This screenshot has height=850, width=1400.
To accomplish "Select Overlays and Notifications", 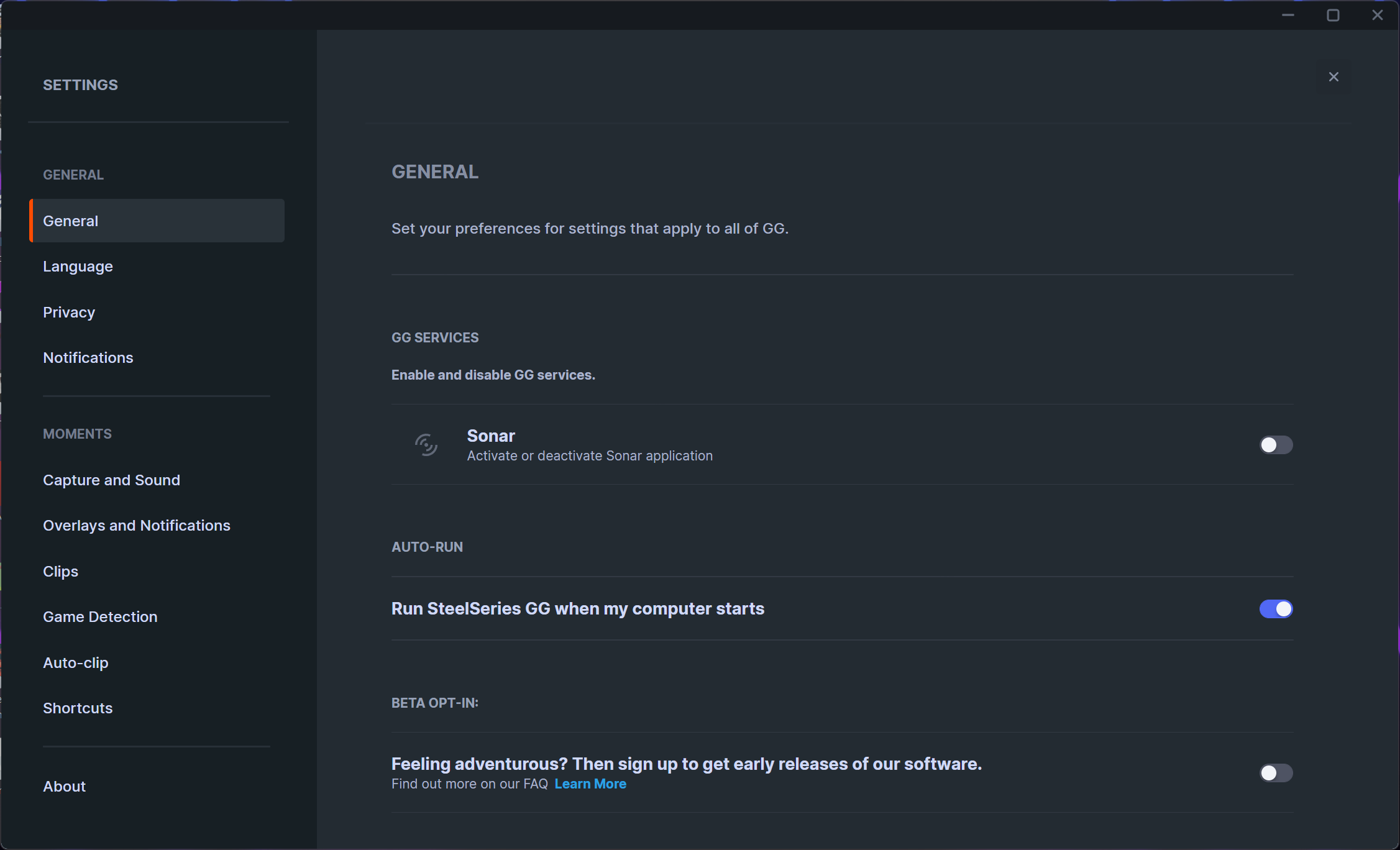I will 137,526.
